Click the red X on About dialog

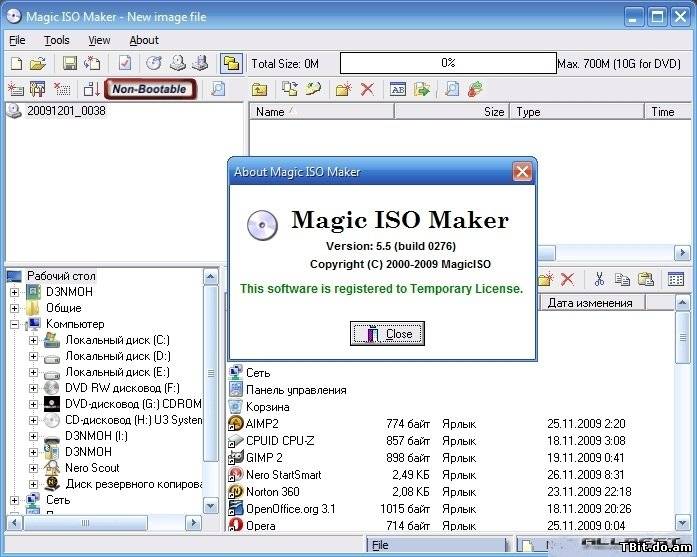coord(522,171)
